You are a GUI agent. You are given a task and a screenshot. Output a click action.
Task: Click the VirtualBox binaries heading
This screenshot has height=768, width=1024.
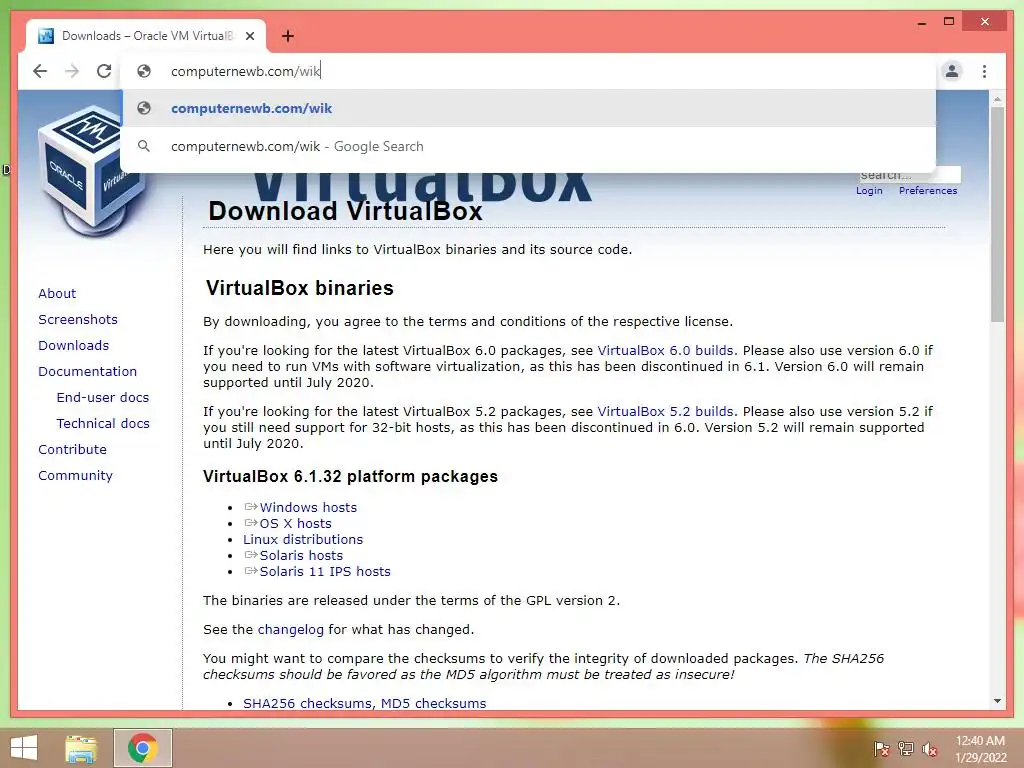(x=300, y=288)
